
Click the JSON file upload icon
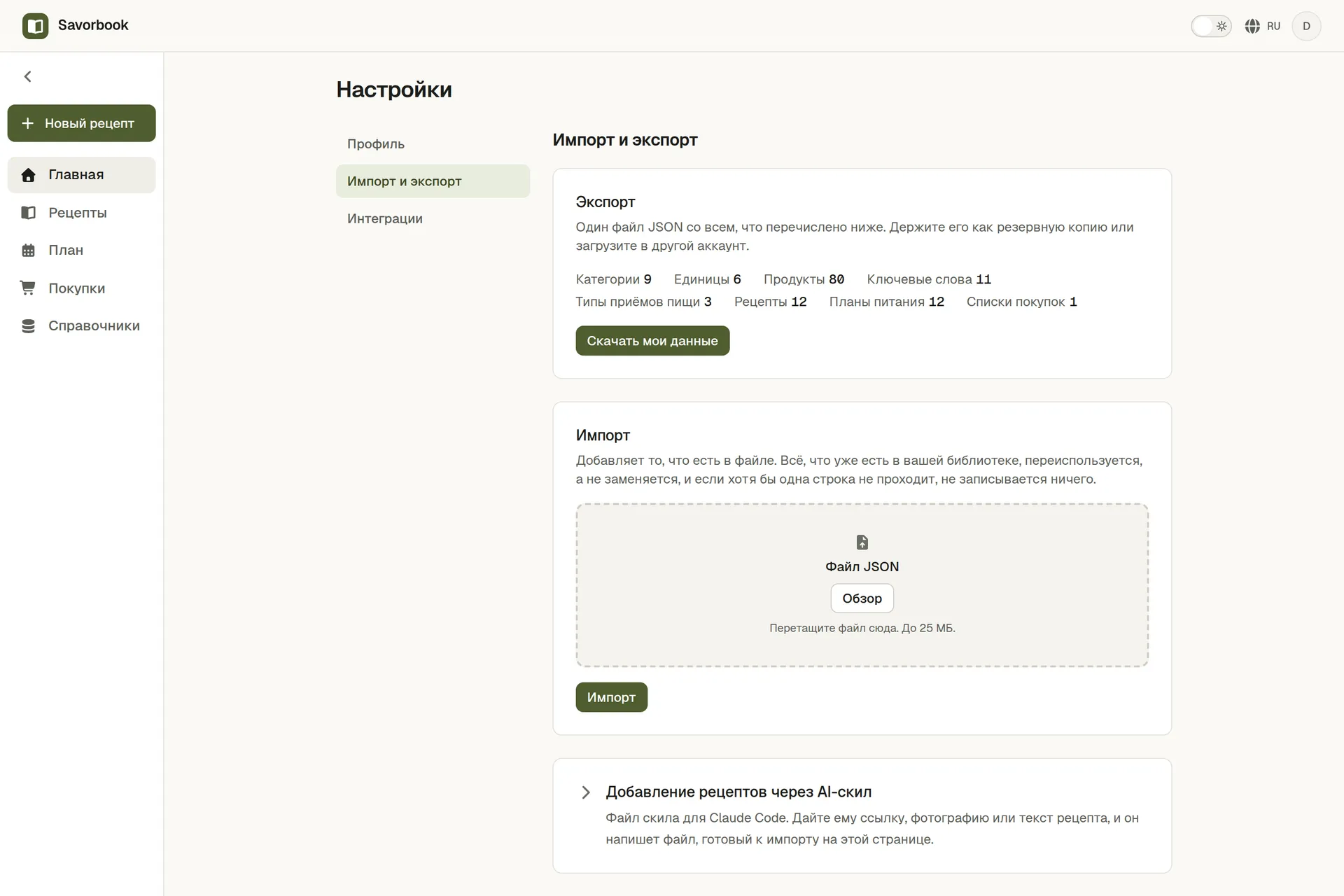click(x=862, y=542)
